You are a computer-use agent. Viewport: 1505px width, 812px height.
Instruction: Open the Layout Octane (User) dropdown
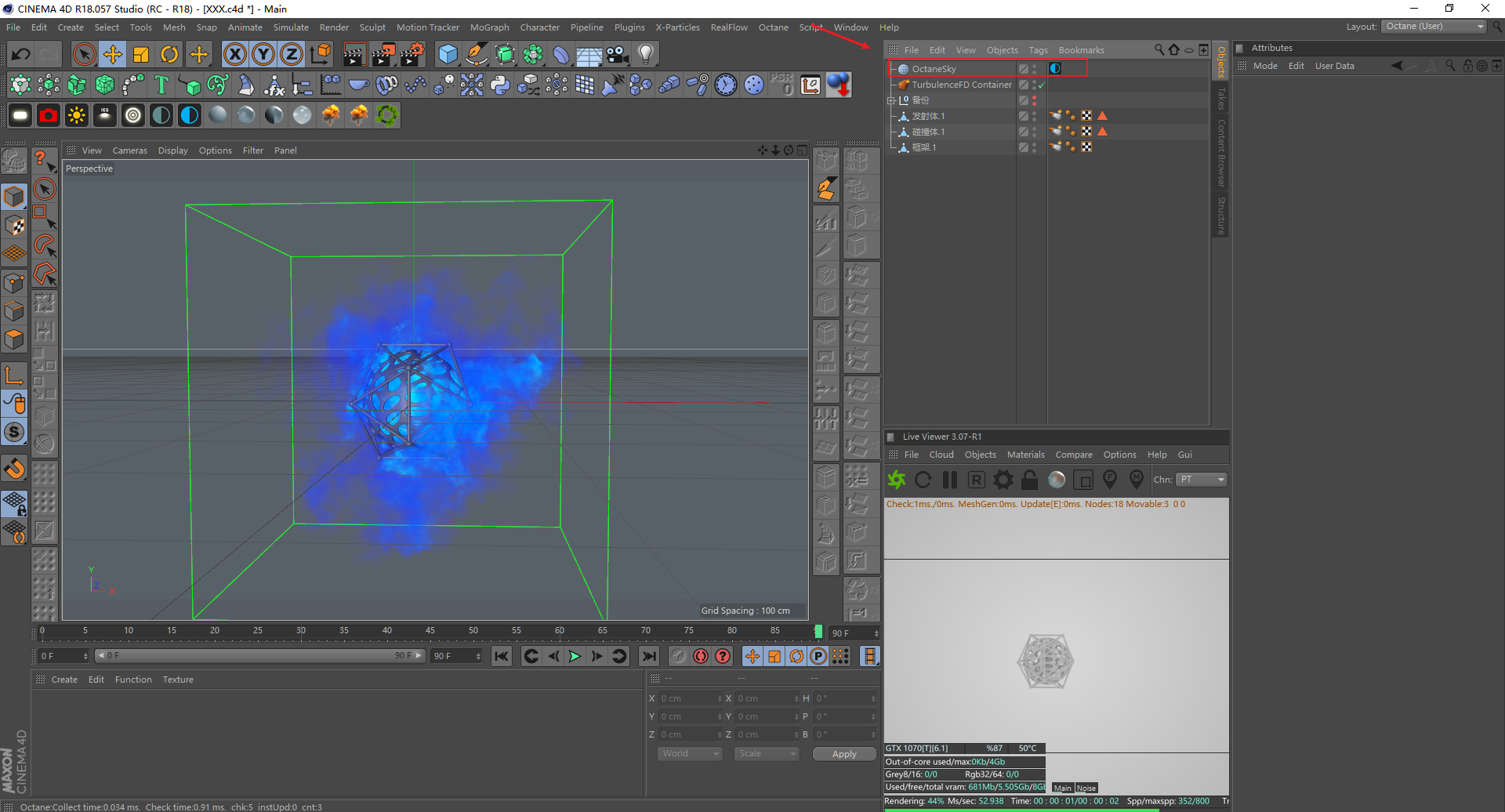[x=1434, y=27]
